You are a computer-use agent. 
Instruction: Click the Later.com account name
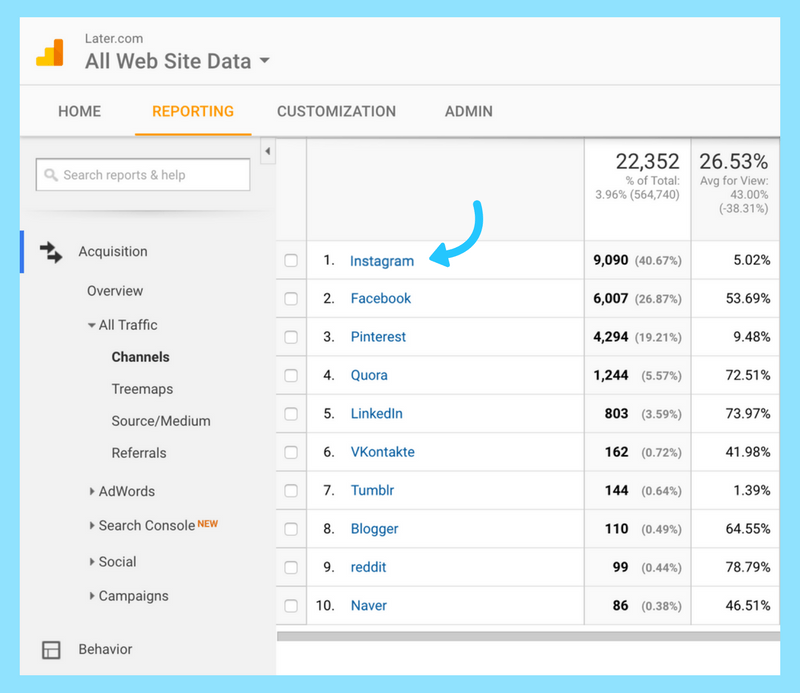[114, 39]
